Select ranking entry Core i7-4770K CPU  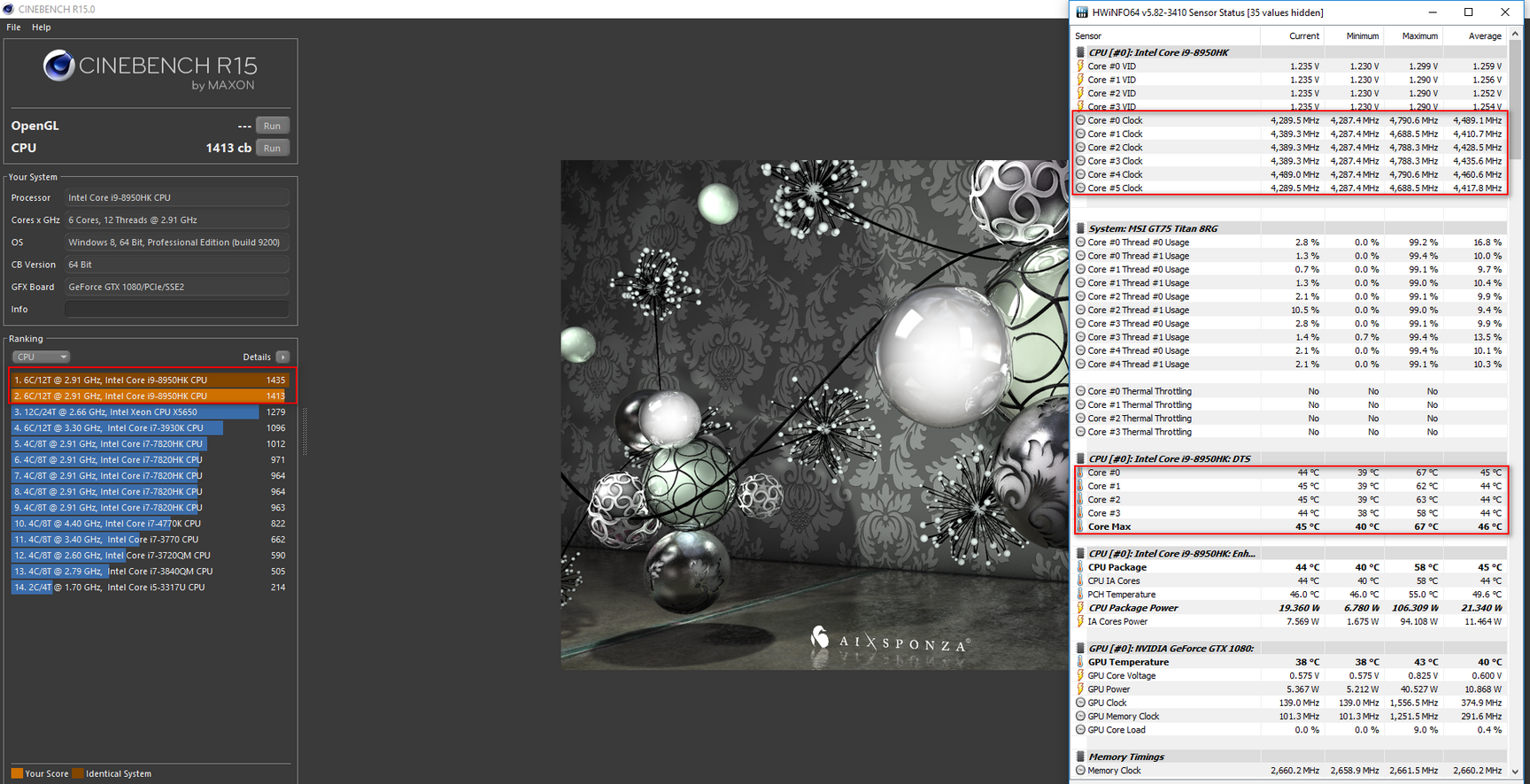[150, 523]
